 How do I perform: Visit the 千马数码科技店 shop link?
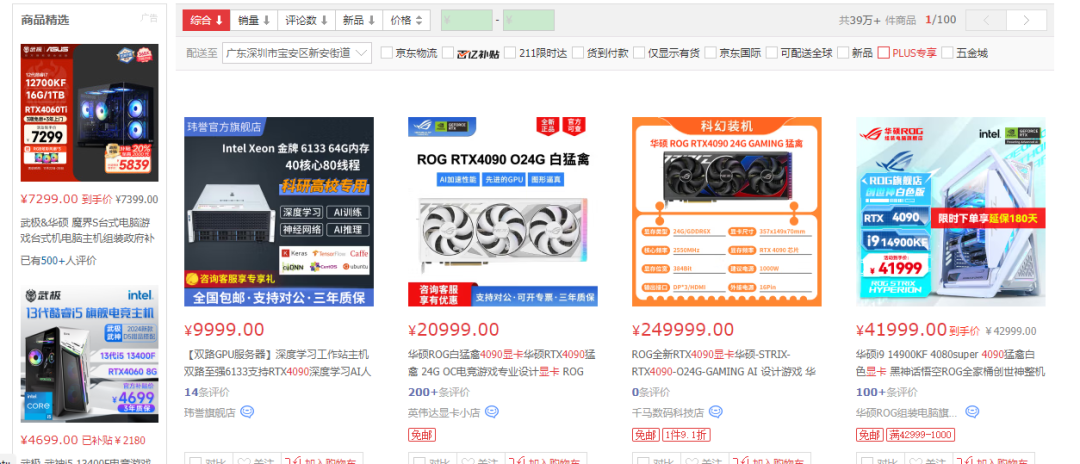pyautogui.click(x=667, y=413)
